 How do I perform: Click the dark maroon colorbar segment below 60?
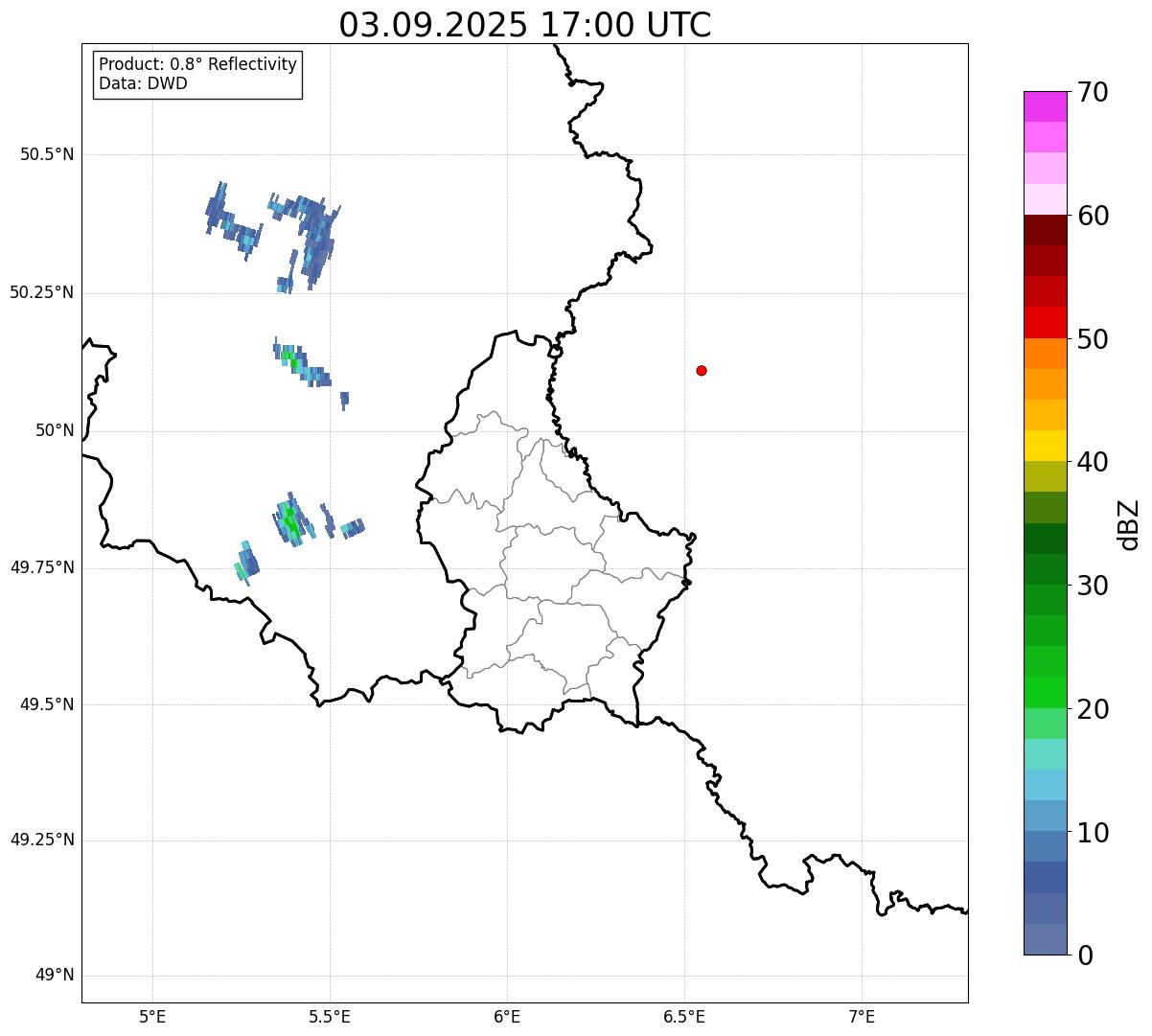[x=1046, y=230]
